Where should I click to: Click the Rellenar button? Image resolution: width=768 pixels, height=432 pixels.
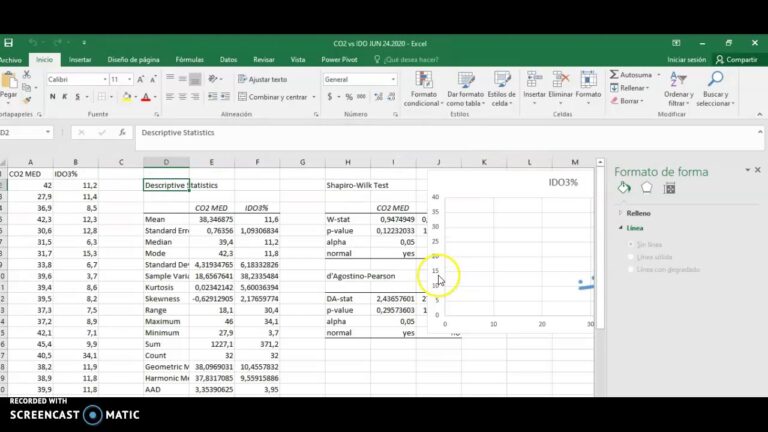(x=629, y=88)
